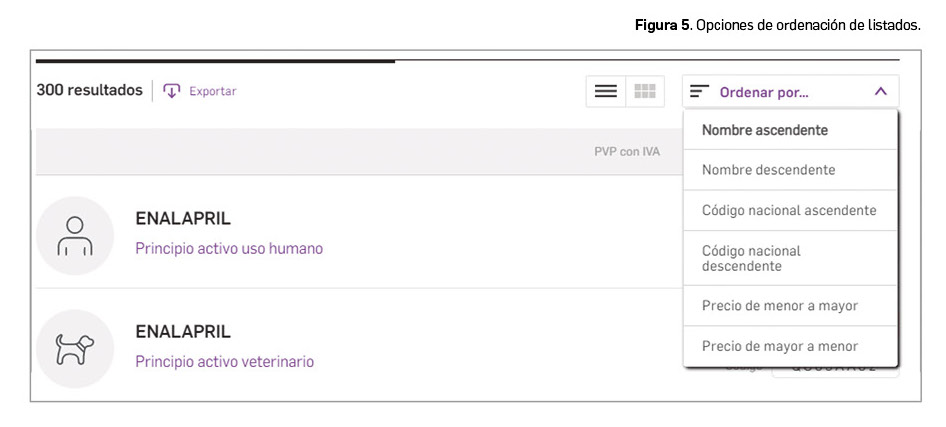This screenshot has width=946, height=427.
Task: Click the sort lines icon
Action: (700, 91)
